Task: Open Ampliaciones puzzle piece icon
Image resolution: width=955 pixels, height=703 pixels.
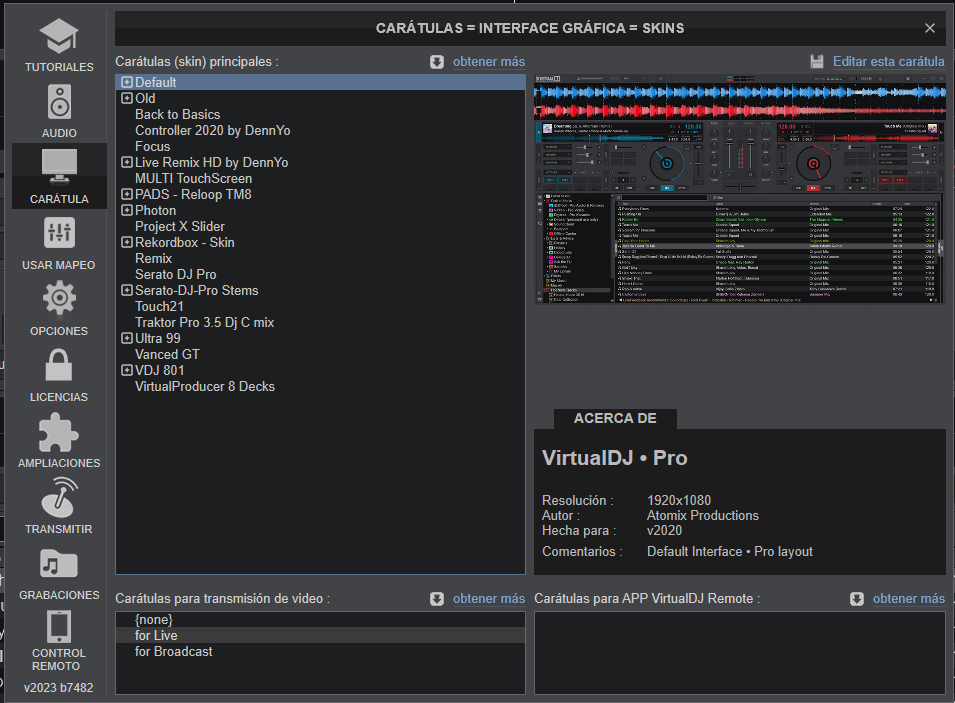Action: [x=59, y=432]
